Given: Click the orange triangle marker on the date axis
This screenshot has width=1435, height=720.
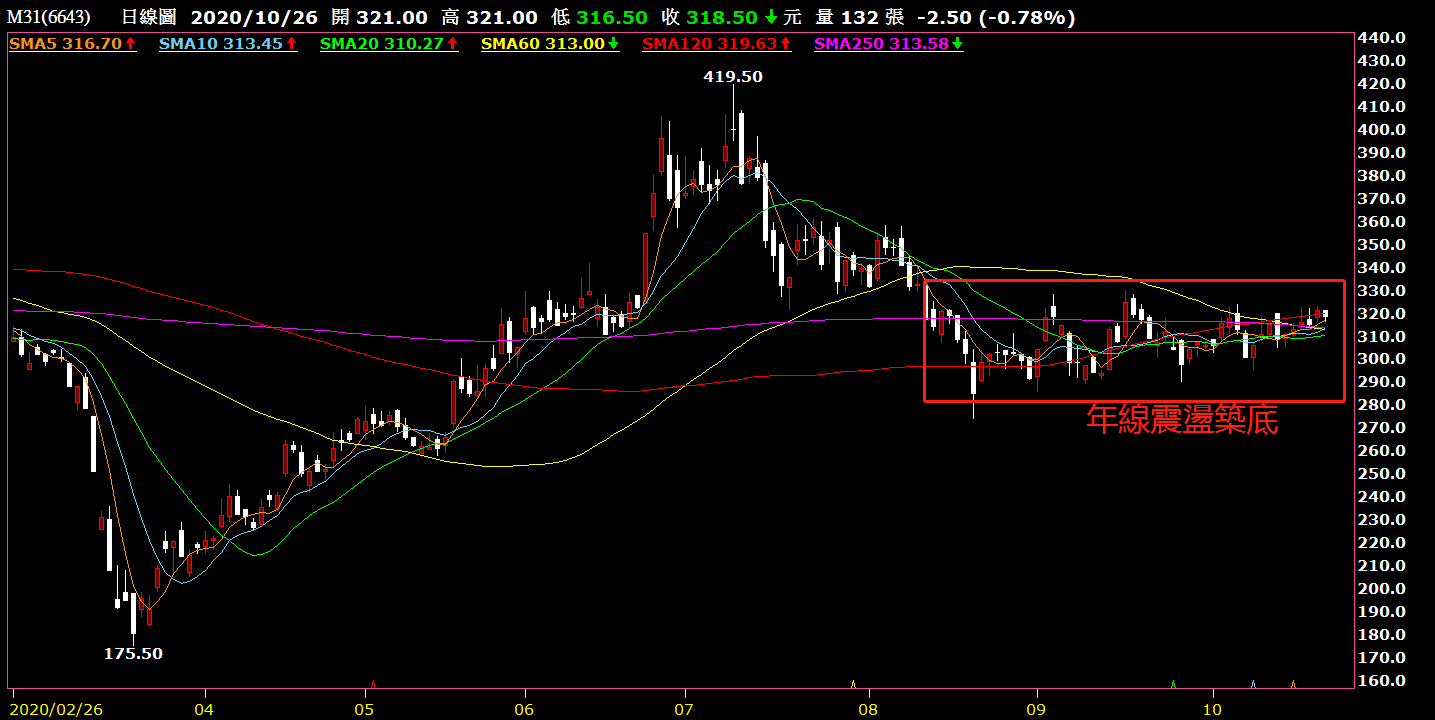Looking at the screenshot, I should (1293, 685).
